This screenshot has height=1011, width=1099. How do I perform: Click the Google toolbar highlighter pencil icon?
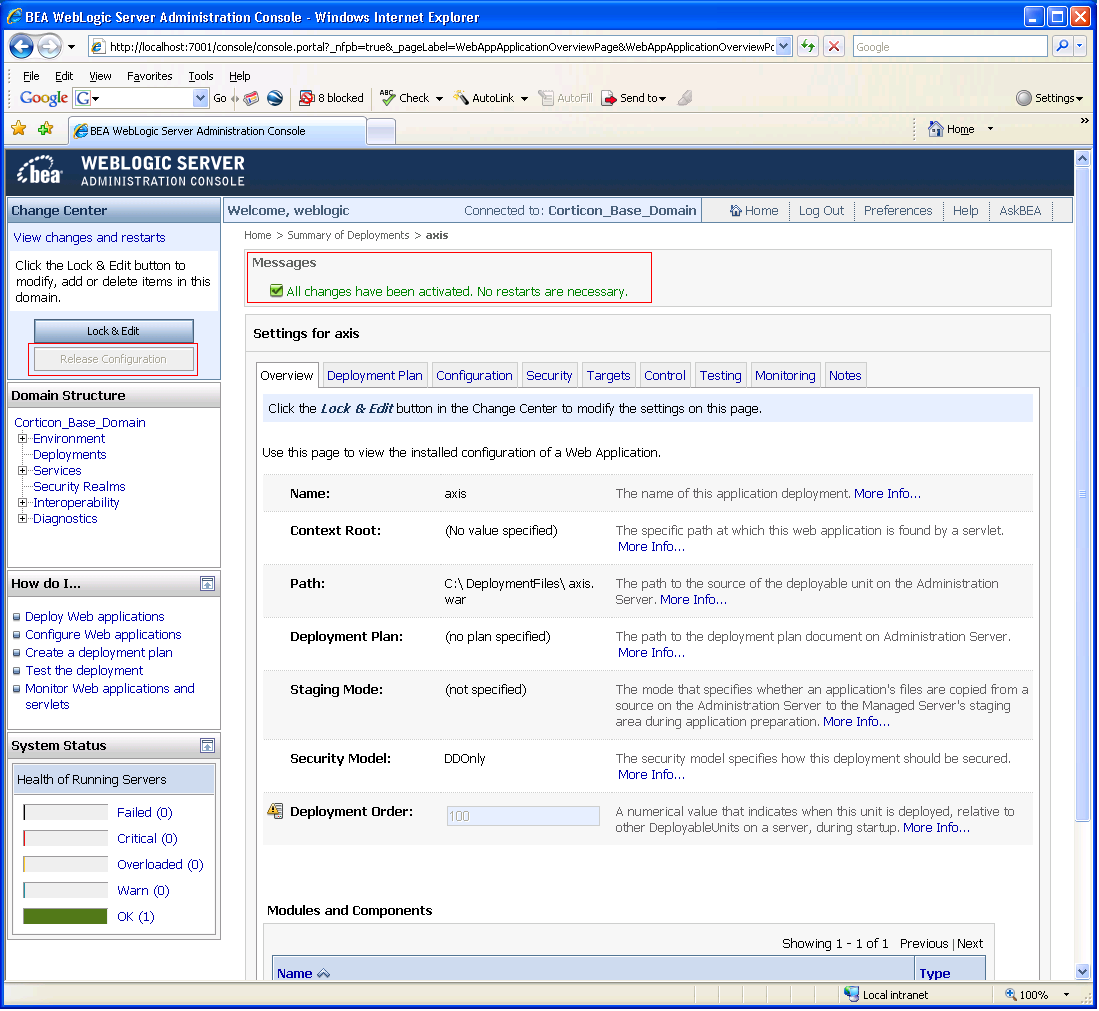(x=685, y=97)
